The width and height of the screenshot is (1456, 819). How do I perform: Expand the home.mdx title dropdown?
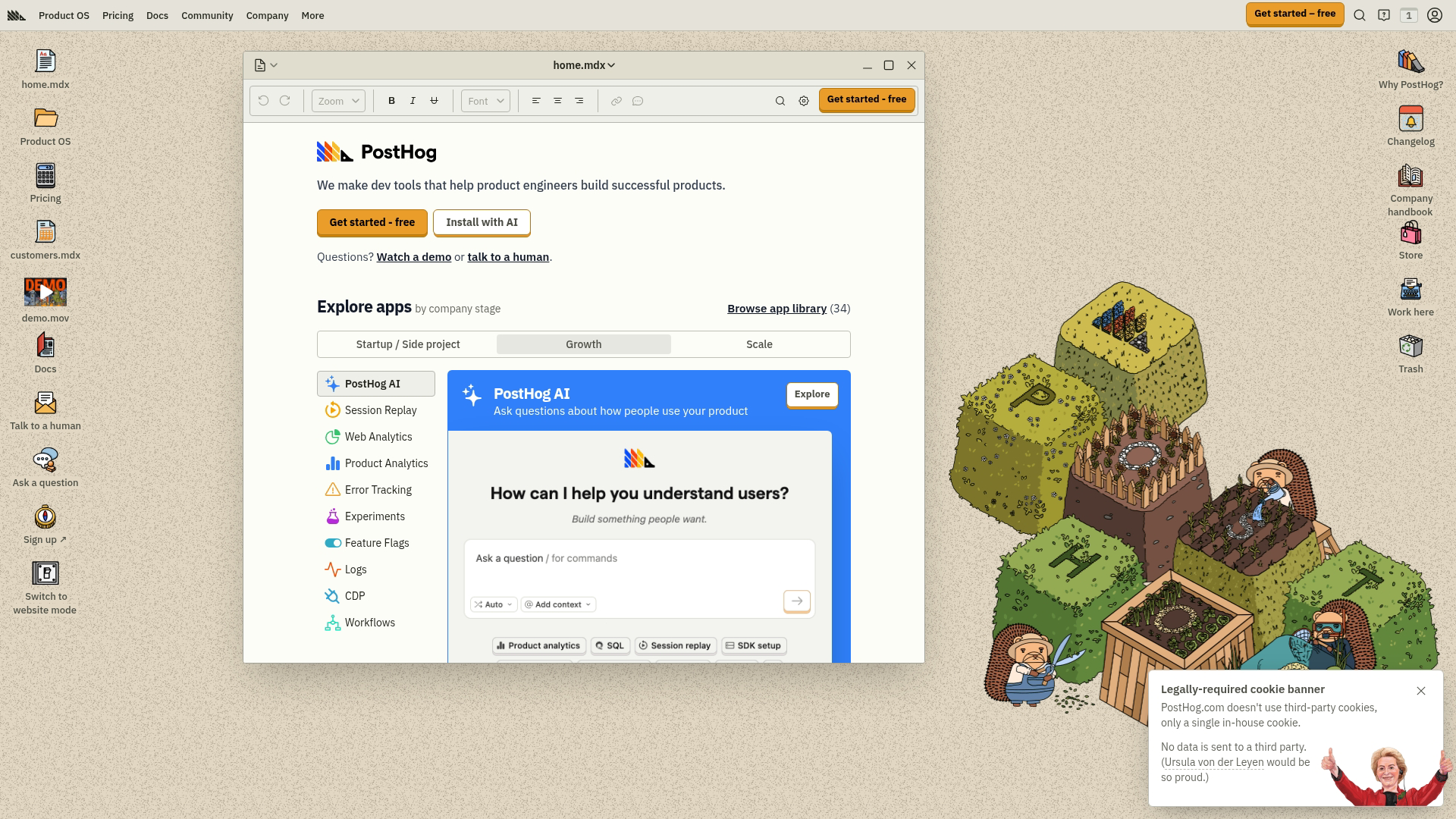click(x=584, y=65)
